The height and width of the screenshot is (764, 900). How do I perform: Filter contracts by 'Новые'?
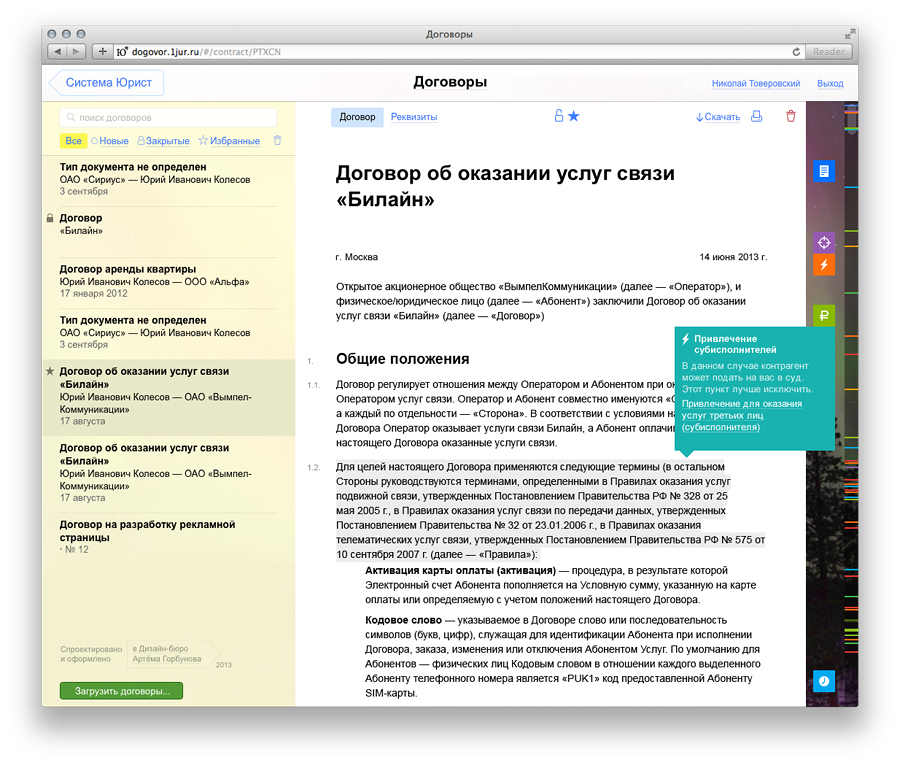pos(113,141)
